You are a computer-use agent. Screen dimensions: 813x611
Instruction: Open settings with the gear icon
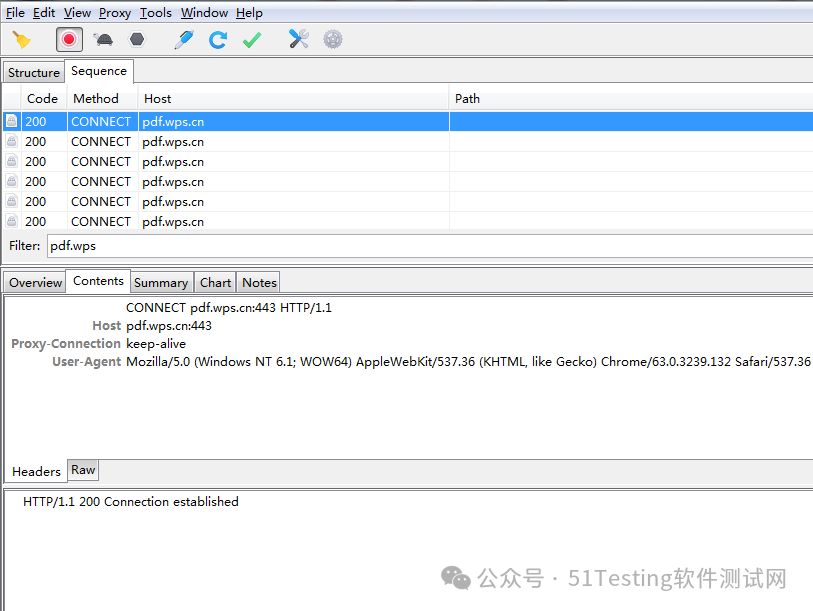[x=333, y=39]
